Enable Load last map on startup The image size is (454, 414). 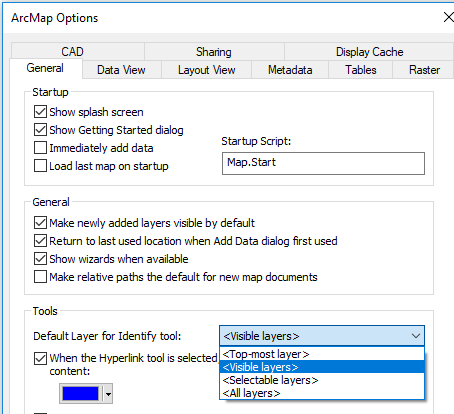click(x=40, y=166)
